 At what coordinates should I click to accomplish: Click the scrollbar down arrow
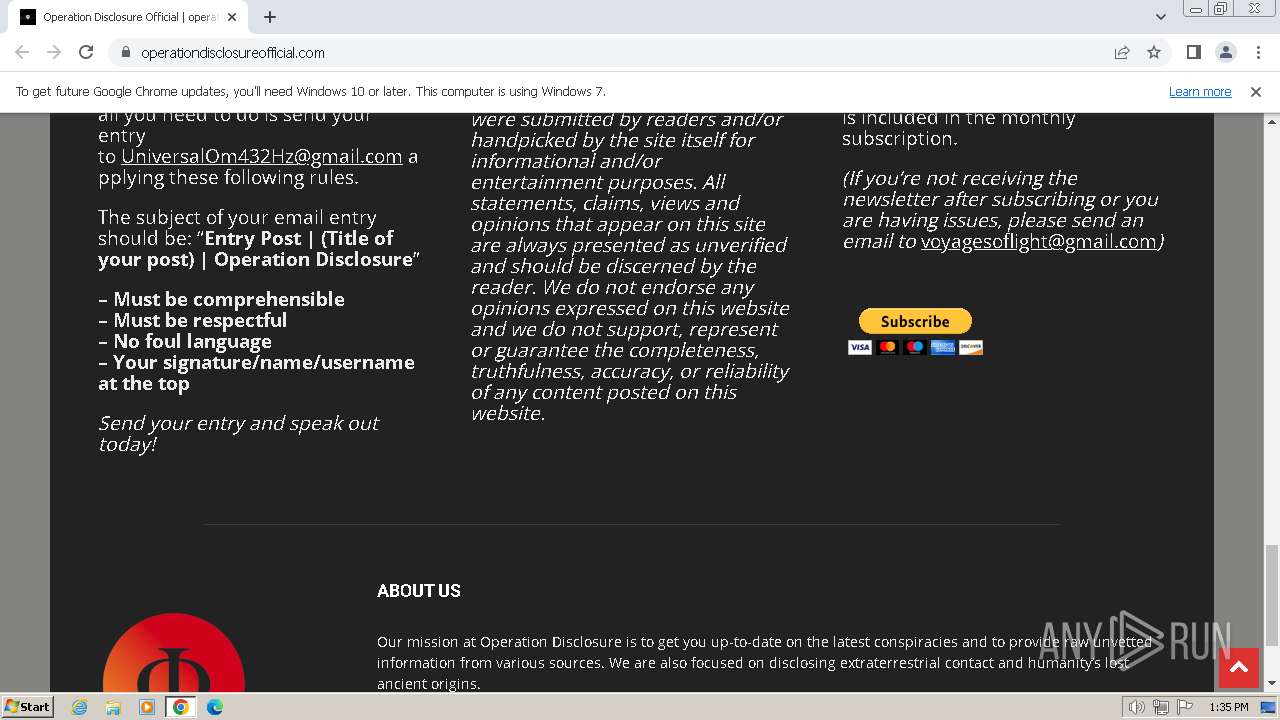point(1272,683)
